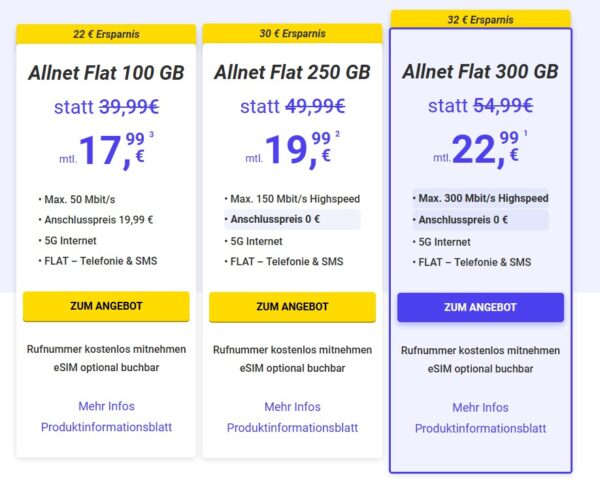
Task: Click footnote 1 beside the 22,99 € price
Action: click(526, 133)
